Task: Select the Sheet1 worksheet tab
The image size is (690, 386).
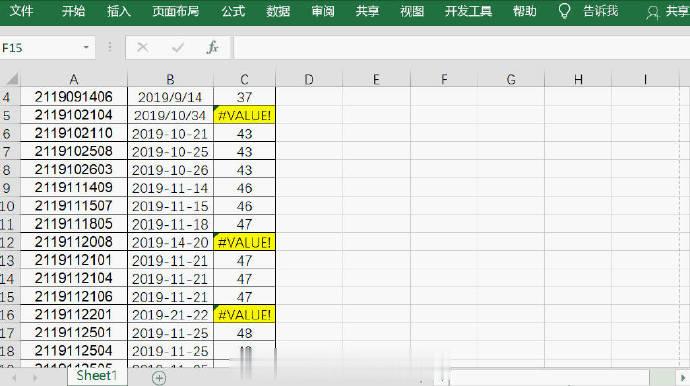Action: 96,376
